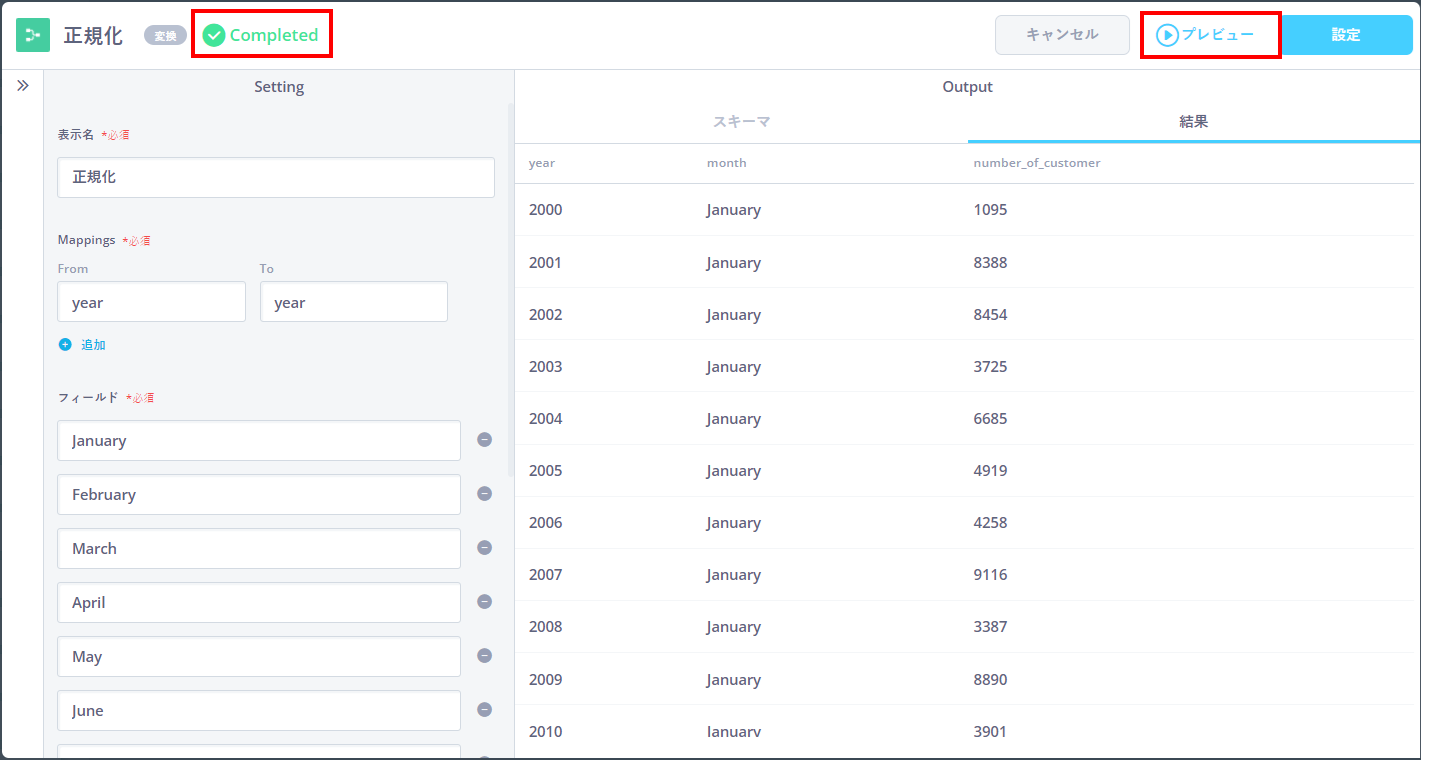Image resolution: width=1430 pixels, height=766 pixels.
Task: Select the year 2006 cell
Action: [x=545, y=523]
